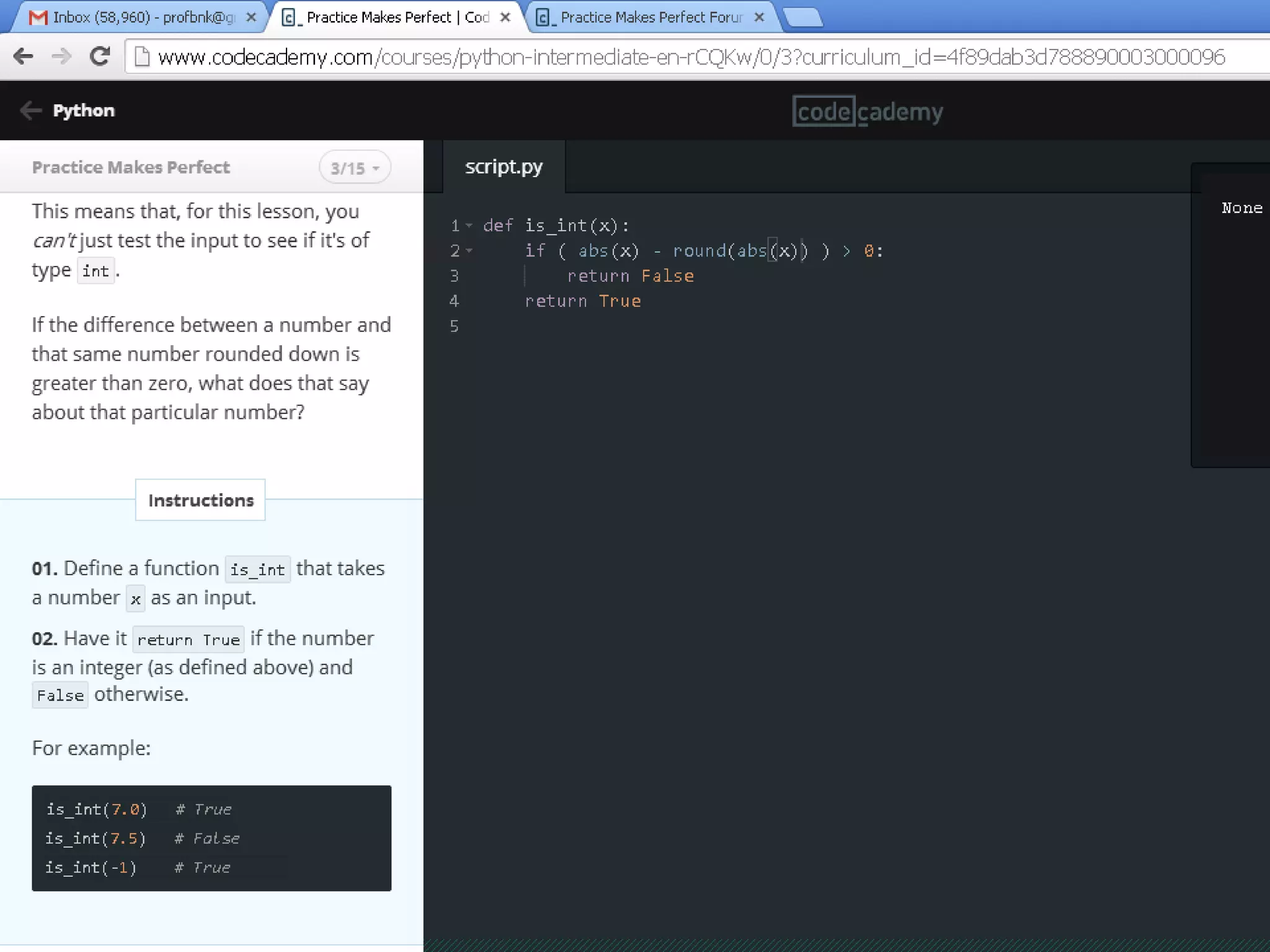Click the 'For example:' text
This screenshot has height=952, width=1270.
coord(91,748)
